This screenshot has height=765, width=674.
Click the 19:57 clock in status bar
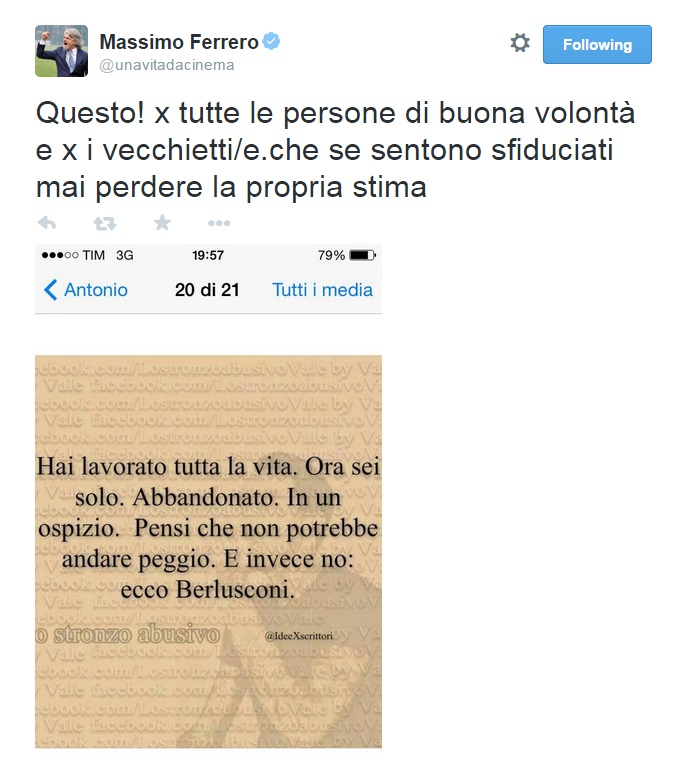tap(208, 255)
